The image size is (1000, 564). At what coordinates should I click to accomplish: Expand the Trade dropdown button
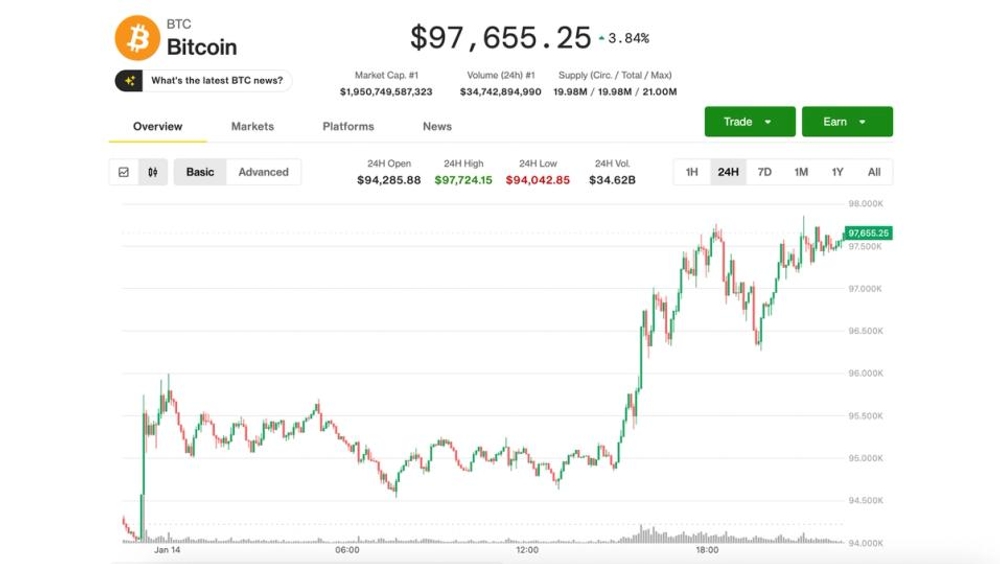[749, 122]
